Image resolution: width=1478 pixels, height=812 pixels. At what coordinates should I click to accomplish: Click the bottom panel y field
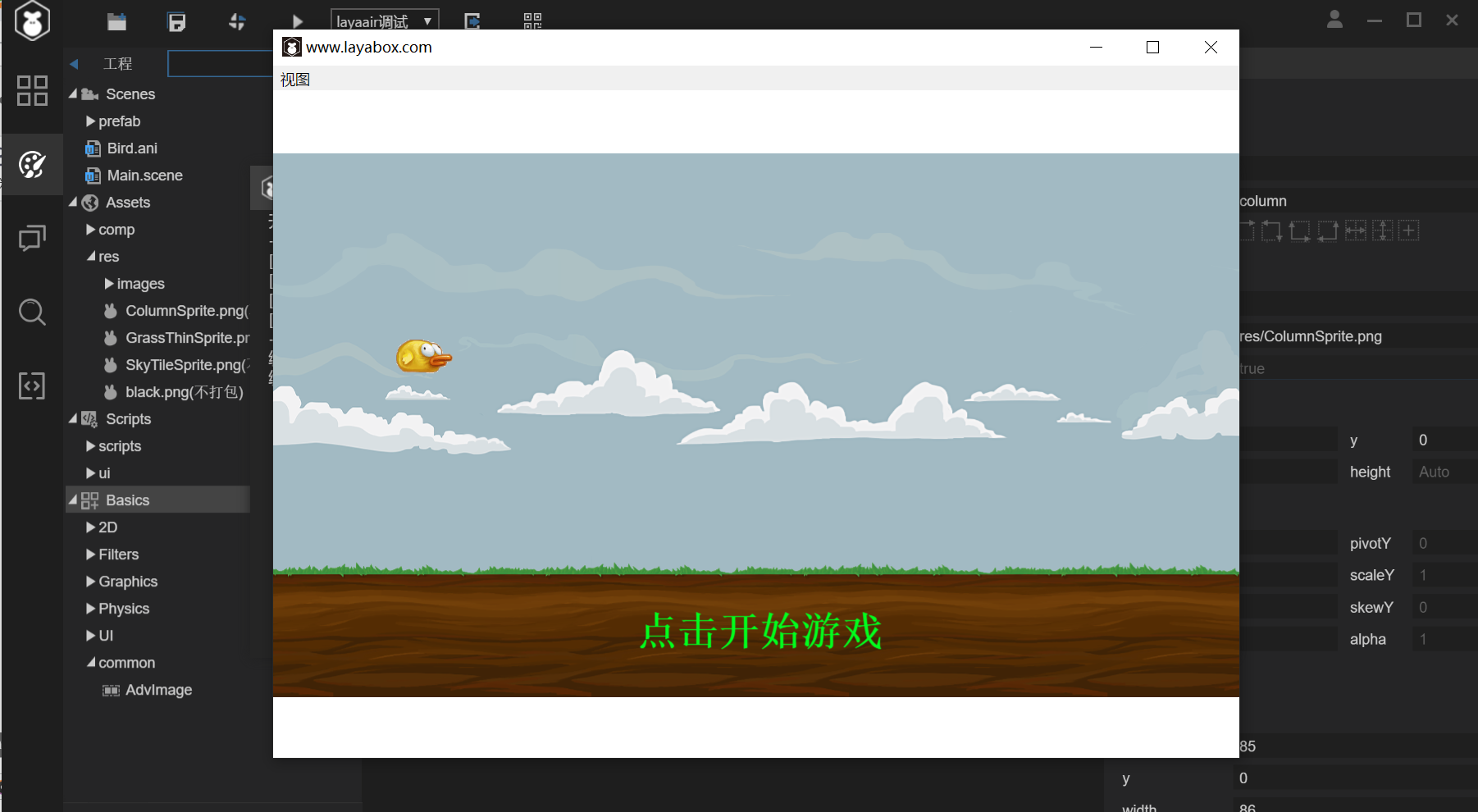tap(1355, 778)
